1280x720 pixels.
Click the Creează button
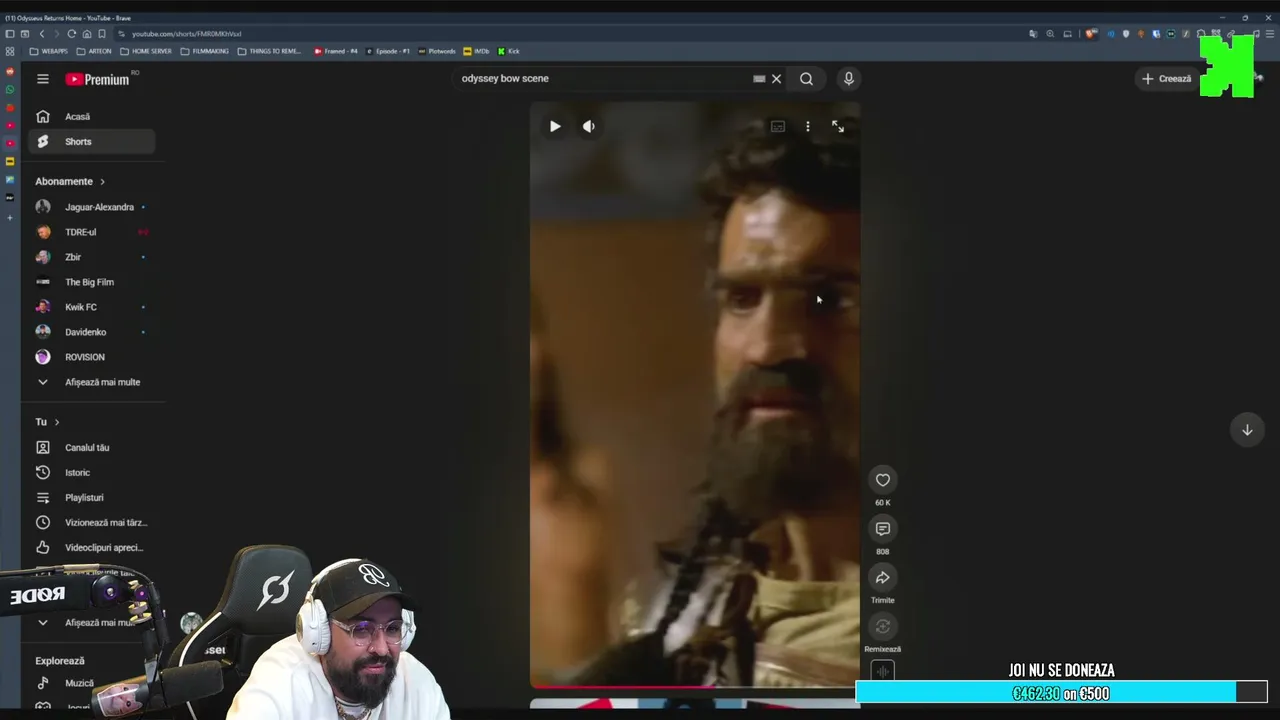point(1167,79)
